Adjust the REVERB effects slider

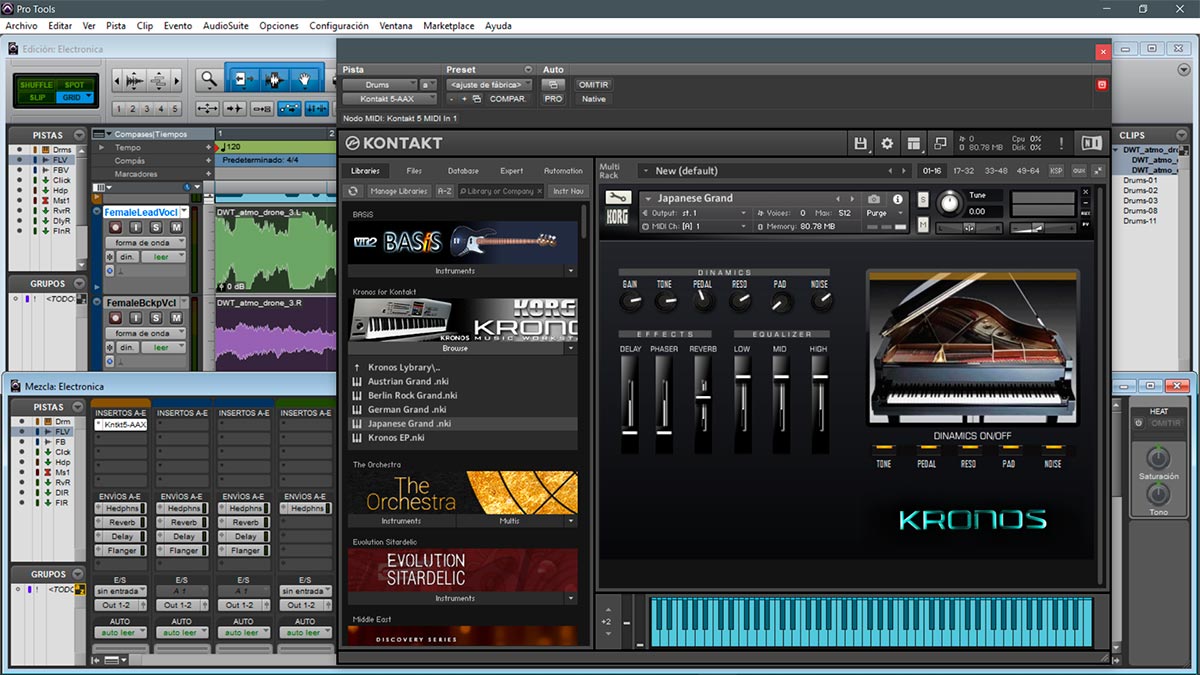[x=703, y=397]
